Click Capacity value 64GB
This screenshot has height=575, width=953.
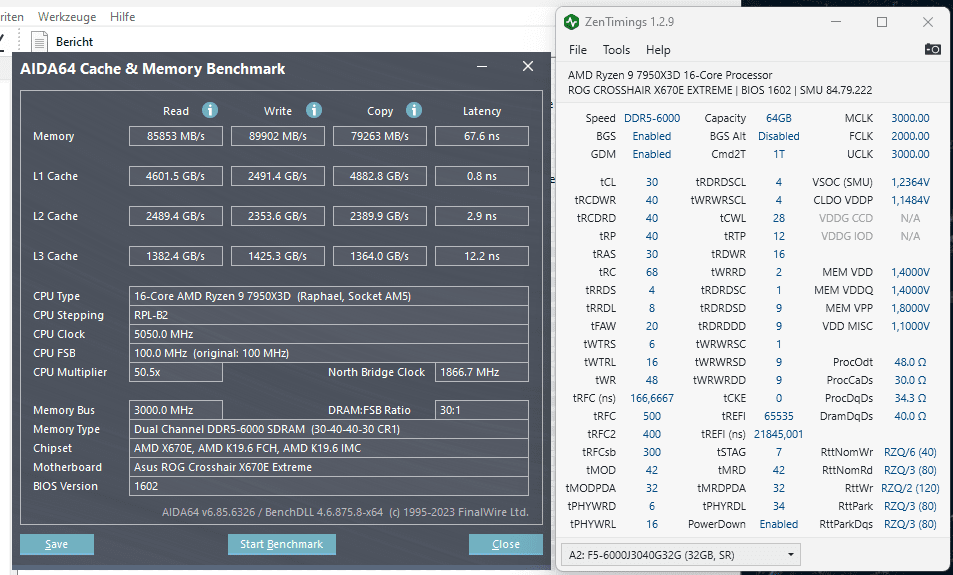779,118
